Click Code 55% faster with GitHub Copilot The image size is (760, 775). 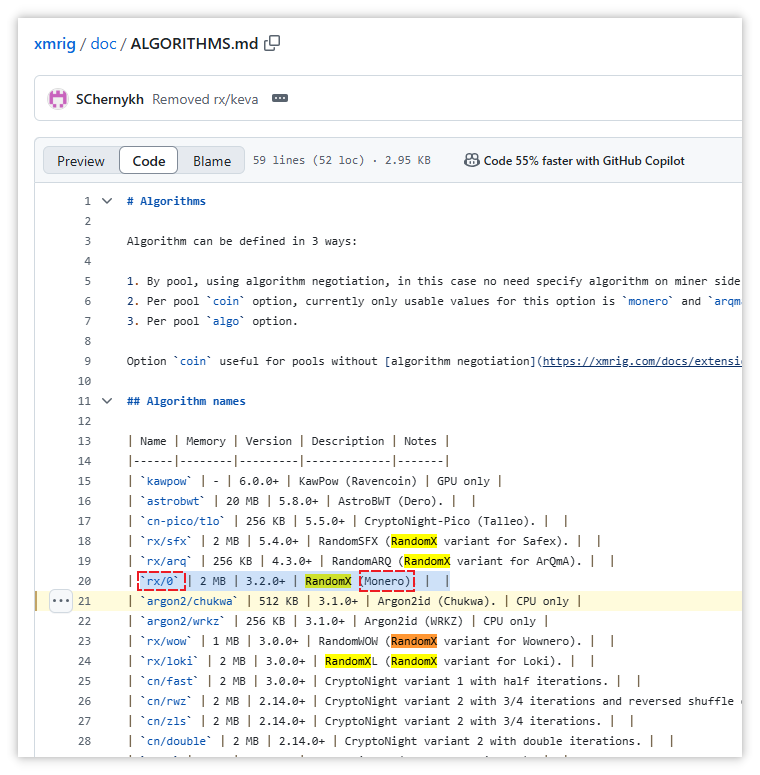click(x=584, y=160)
